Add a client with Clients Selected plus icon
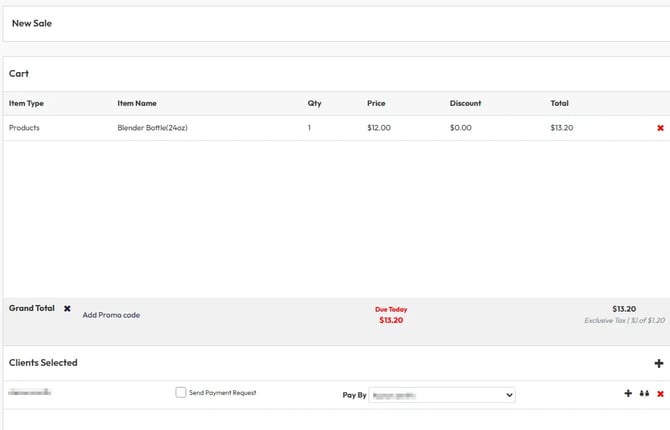 click(658, 363)
